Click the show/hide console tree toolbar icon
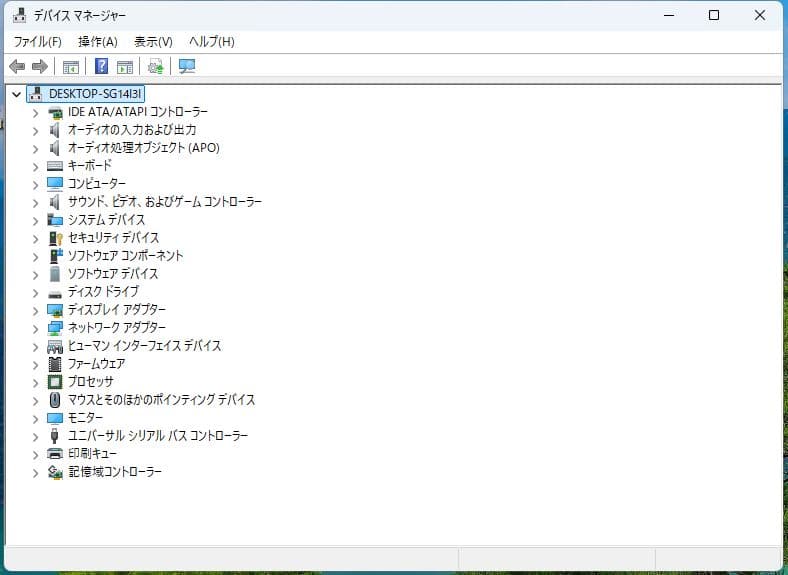Image resolution: width=788 pixels, height=575 pixels. click(71, 66)
